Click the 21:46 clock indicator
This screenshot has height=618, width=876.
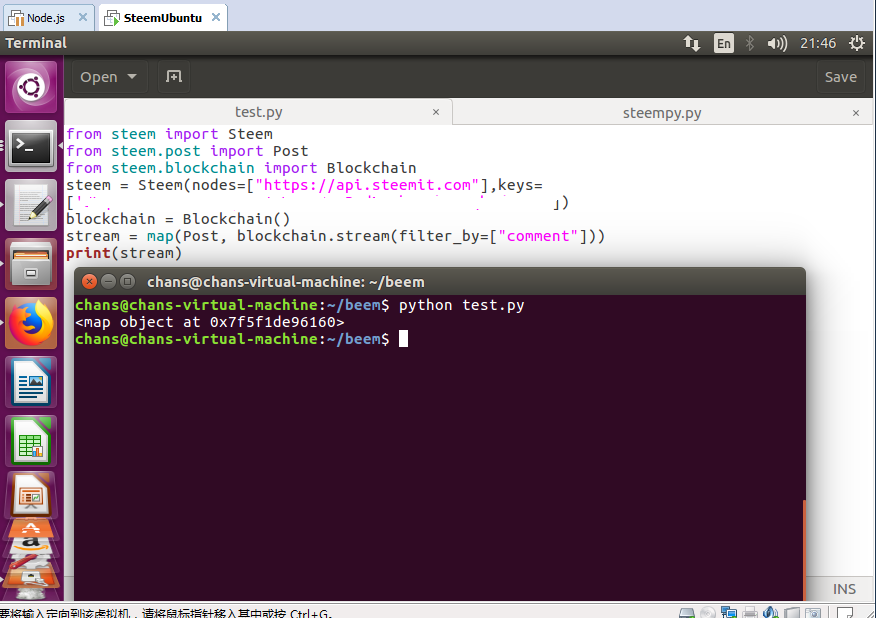(x=818, y=43)
